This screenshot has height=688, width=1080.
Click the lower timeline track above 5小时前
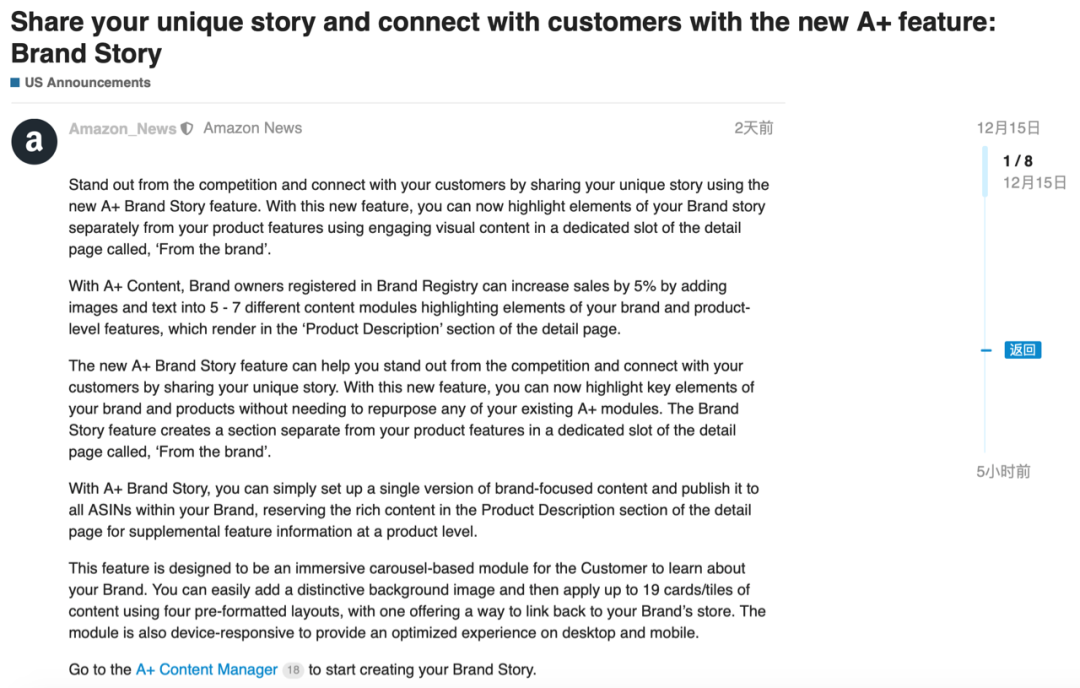point(985,406)
